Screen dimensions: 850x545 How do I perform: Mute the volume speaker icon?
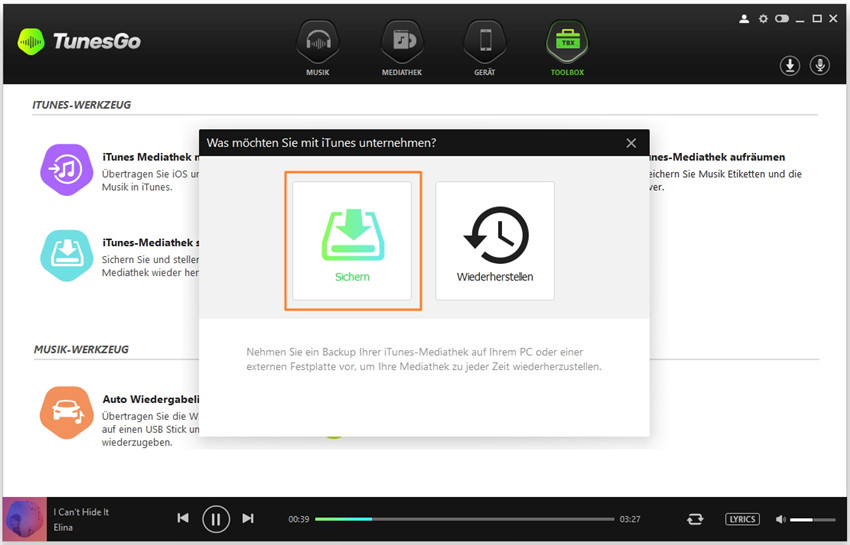coord(781,520)
